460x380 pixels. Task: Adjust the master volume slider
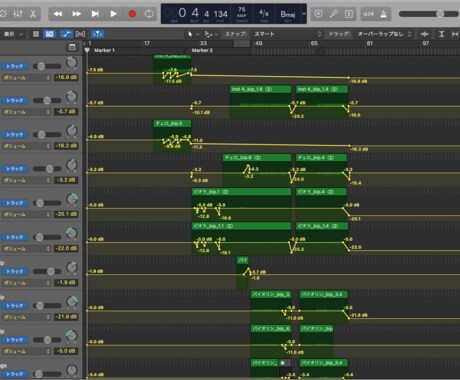click(429, 14)
